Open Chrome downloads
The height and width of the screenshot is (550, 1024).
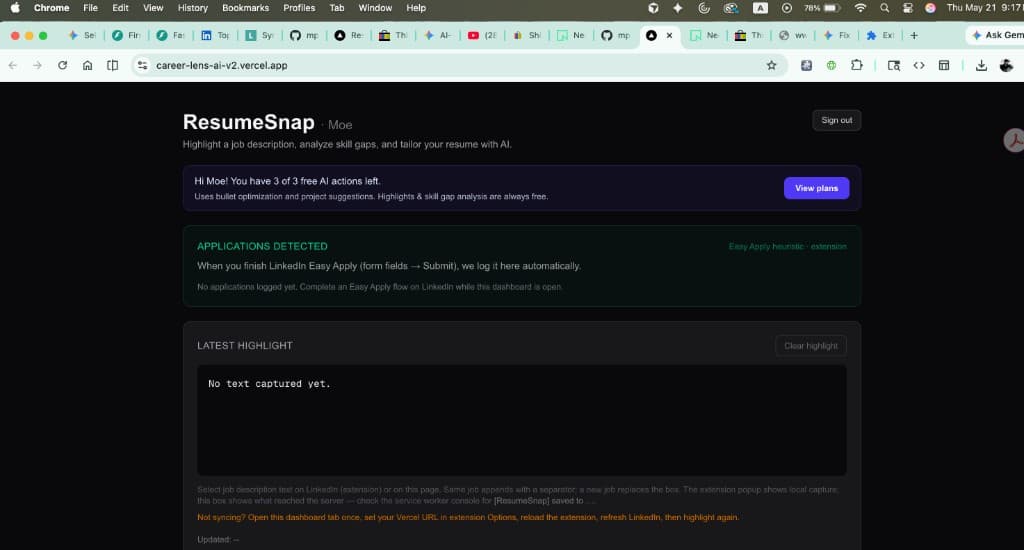coord(981,65)
